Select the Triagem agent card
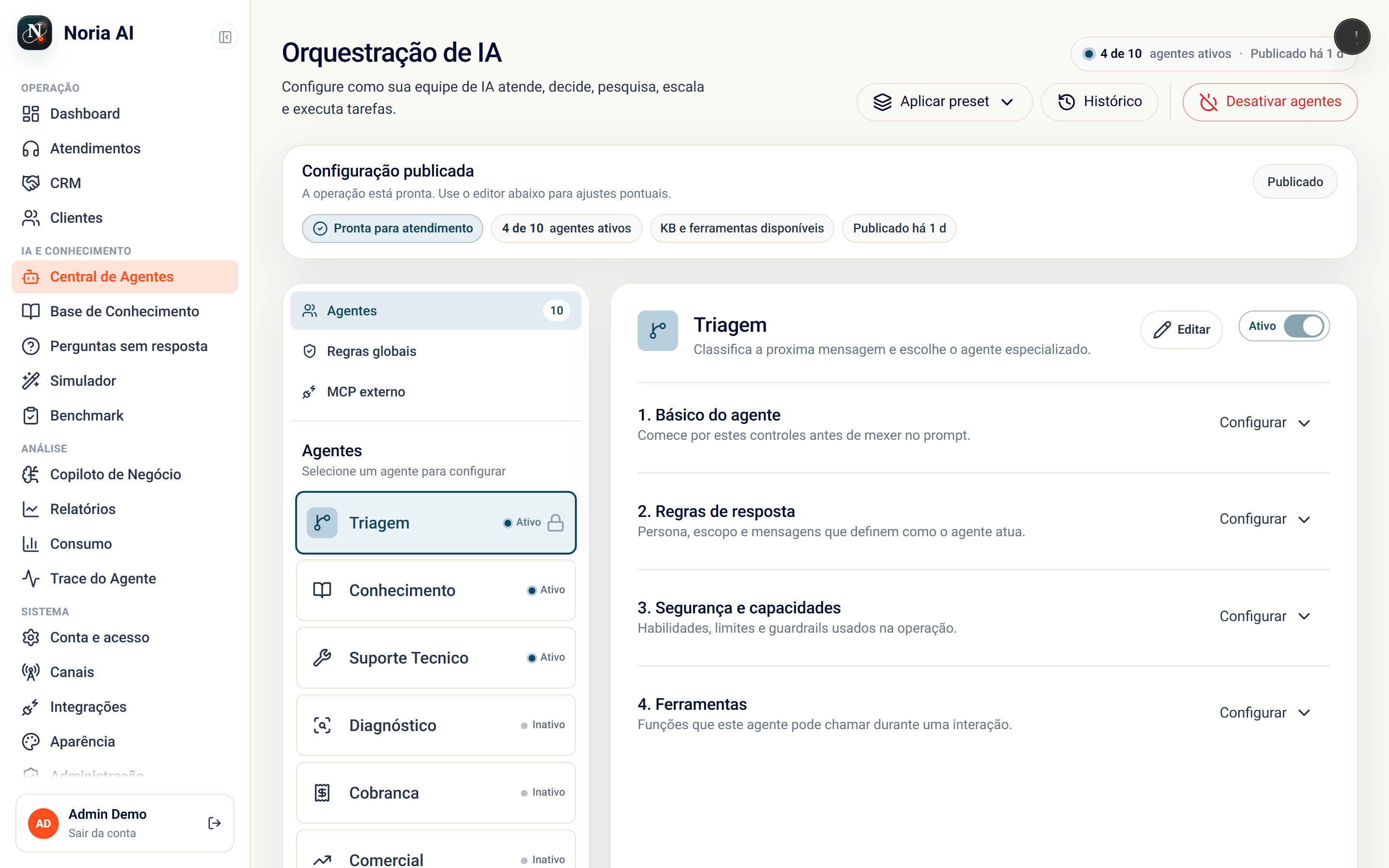This screenshot has height=868, width=1389. (x=436, y=522)
